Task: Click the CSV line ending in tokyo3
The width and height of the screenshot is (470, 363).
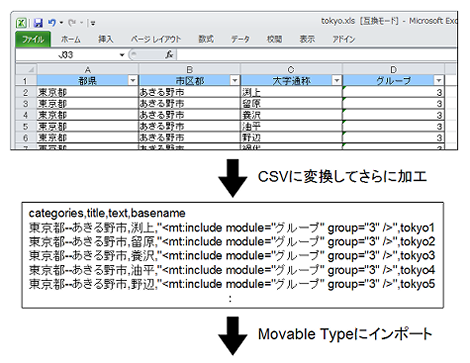Action: pos(232,256)
